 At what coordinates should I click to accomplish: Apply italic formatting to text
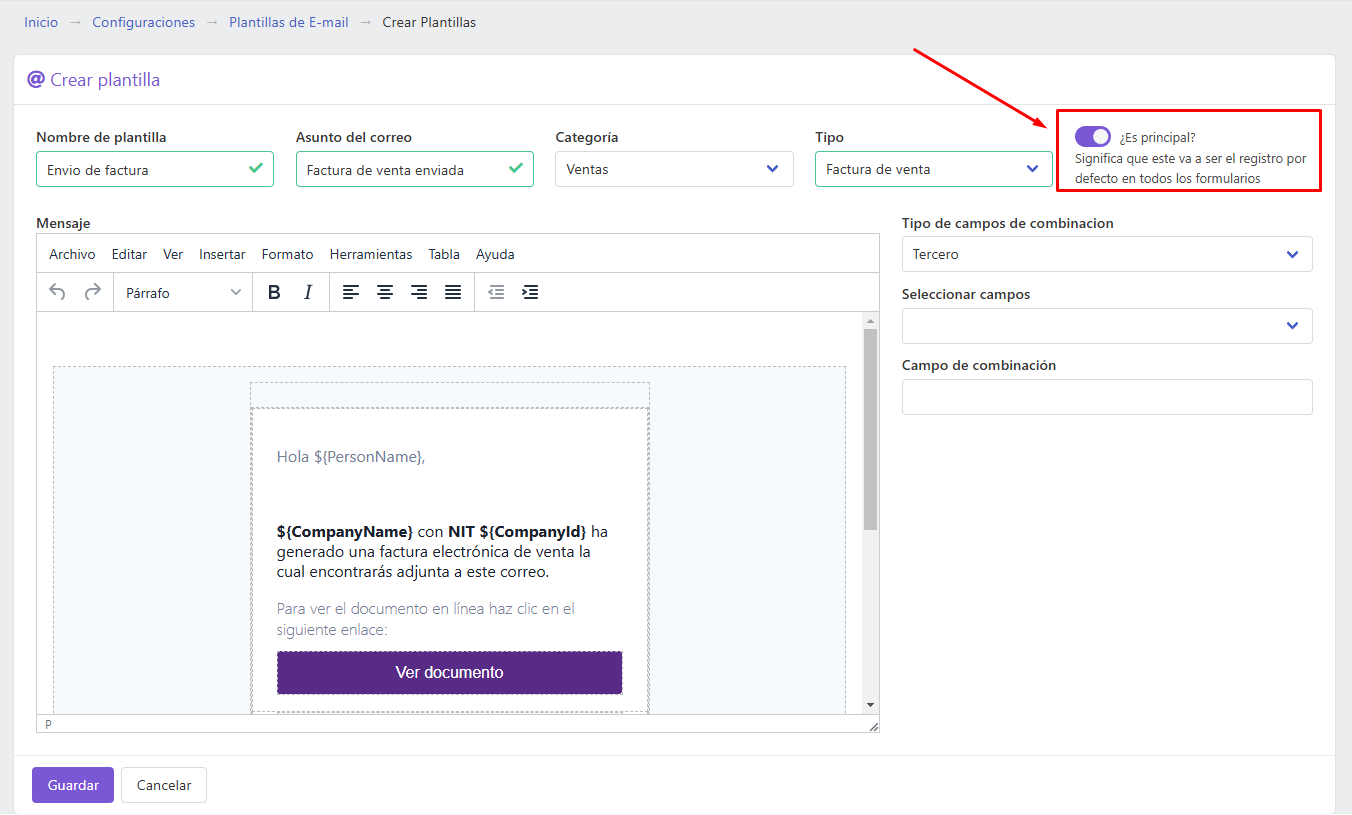click(308, 292)
